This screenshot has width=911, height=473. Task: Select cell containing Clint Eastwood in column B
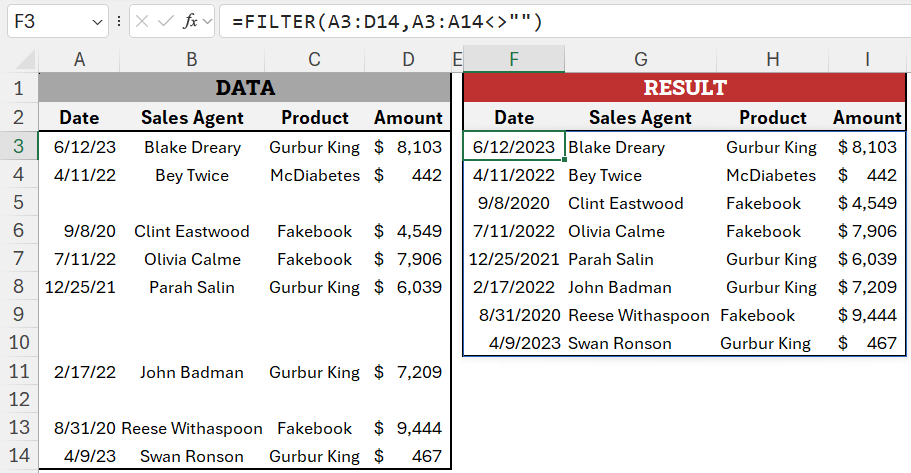[x=192, y=231]
